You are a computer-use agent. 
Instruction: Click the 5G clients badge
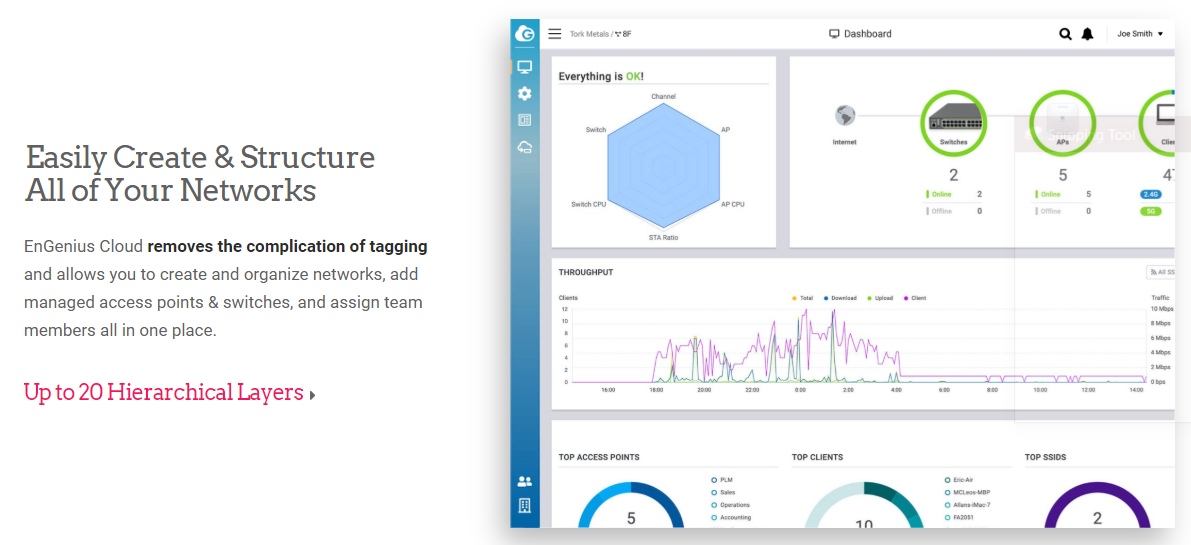1151,211
